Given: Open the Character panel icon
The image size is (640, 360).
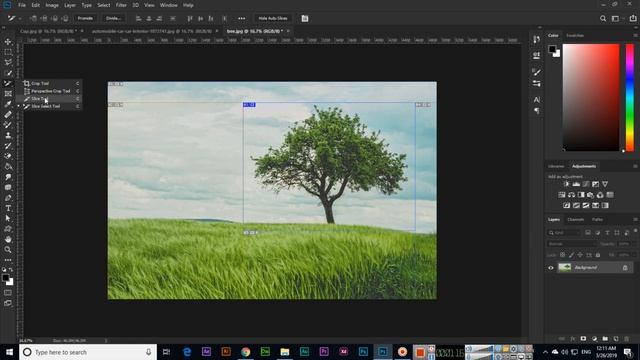Looking at the screenshot, I should 536,100.
